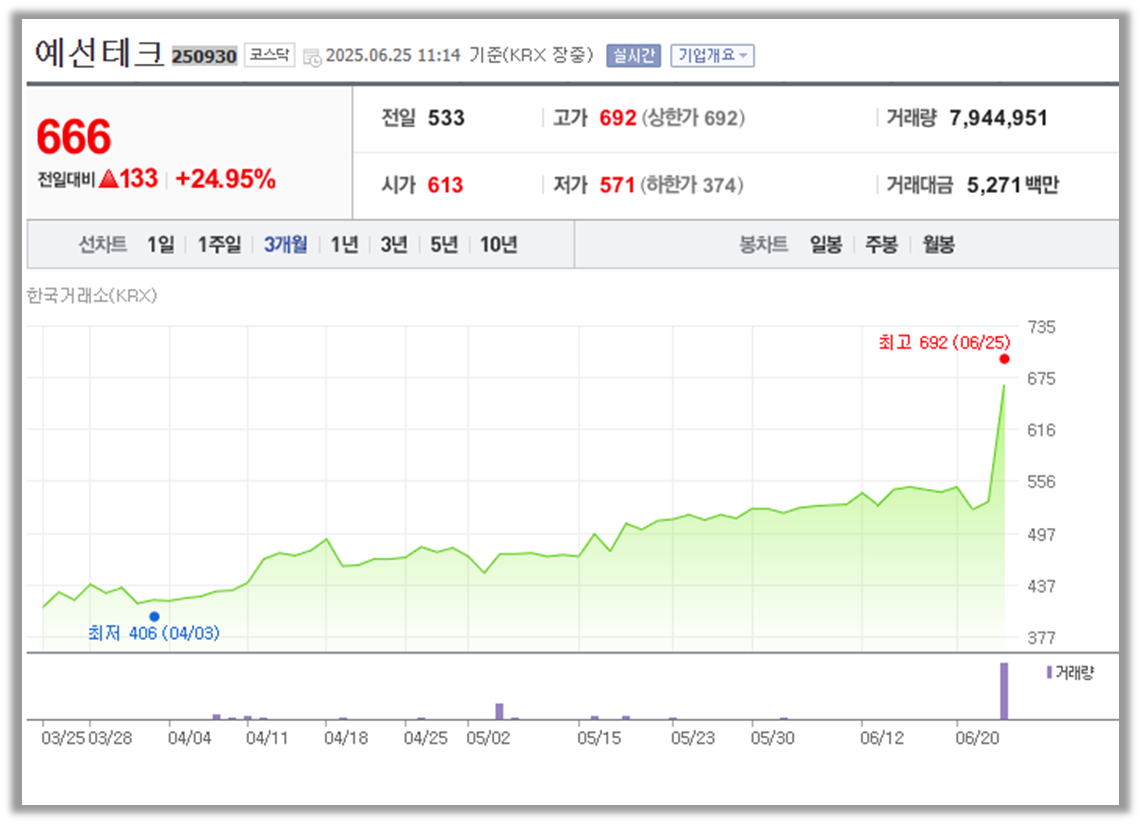Click the 상한가 692 upper limit text
The height and width of the screenshot is (824, 1141).
(x=693, y=118)
